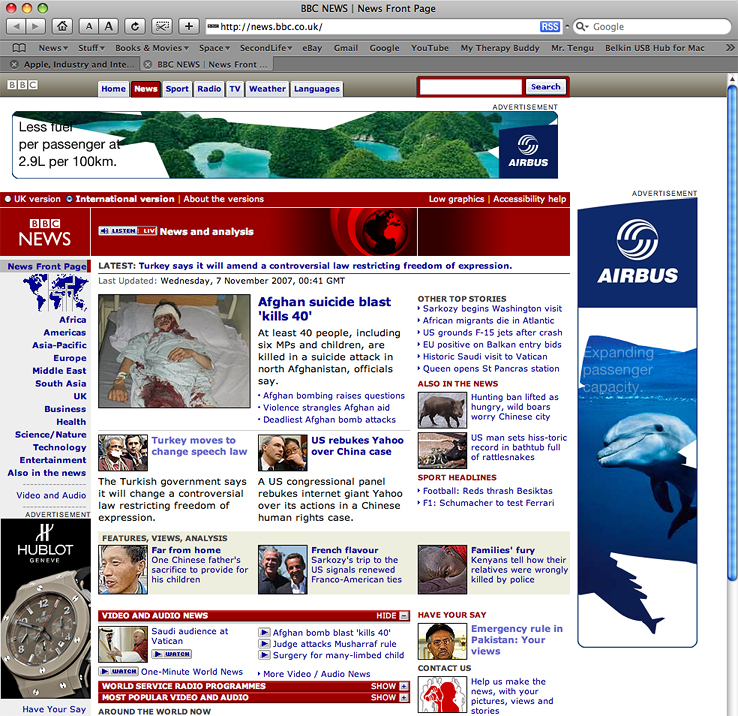Open the RSS feed badge in address bar

pyautogui.click(x=550, y=27)
